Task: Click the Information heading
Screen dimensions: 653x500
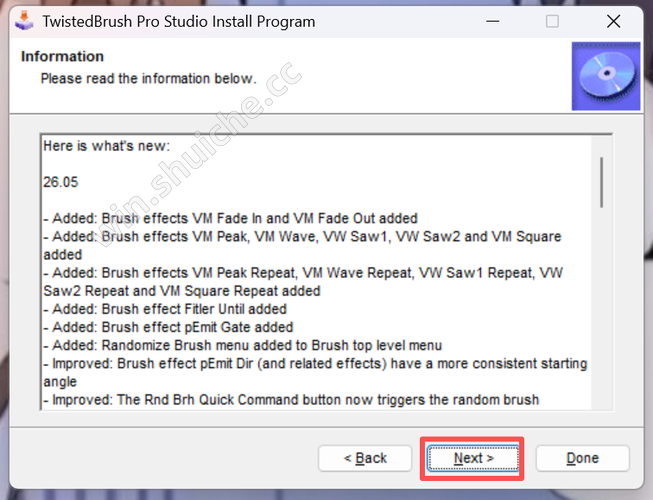Action: pos(62,56)
